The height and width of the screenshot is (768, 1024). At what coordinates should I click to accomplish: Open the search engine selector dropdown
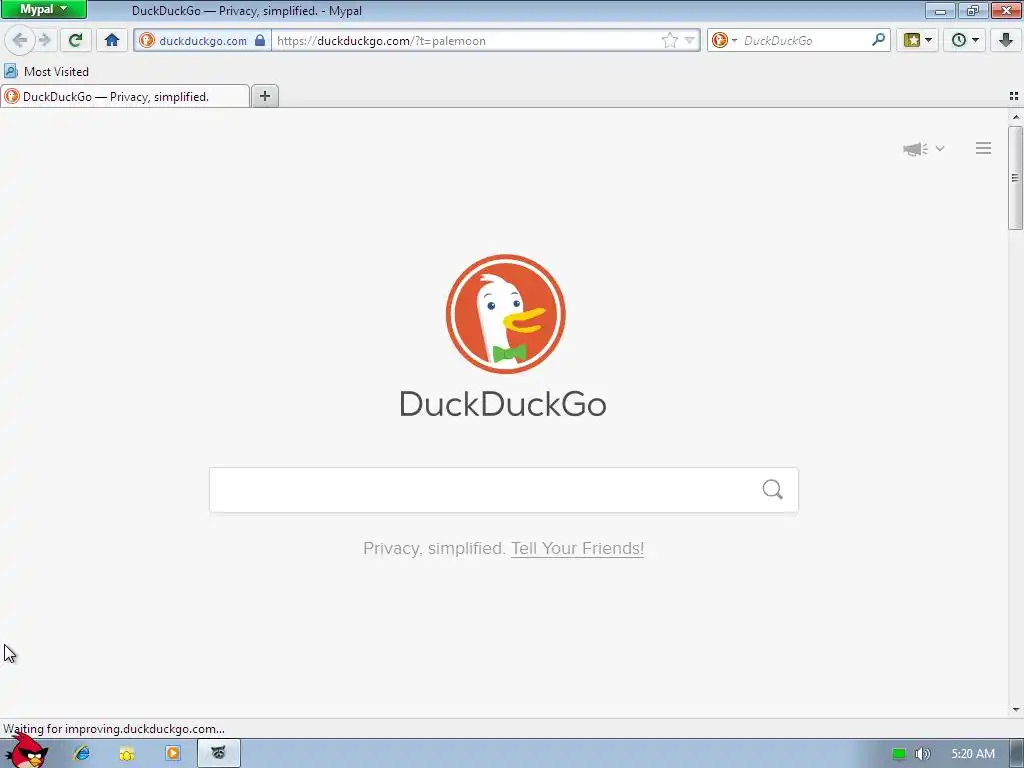[x=724, y=40]
